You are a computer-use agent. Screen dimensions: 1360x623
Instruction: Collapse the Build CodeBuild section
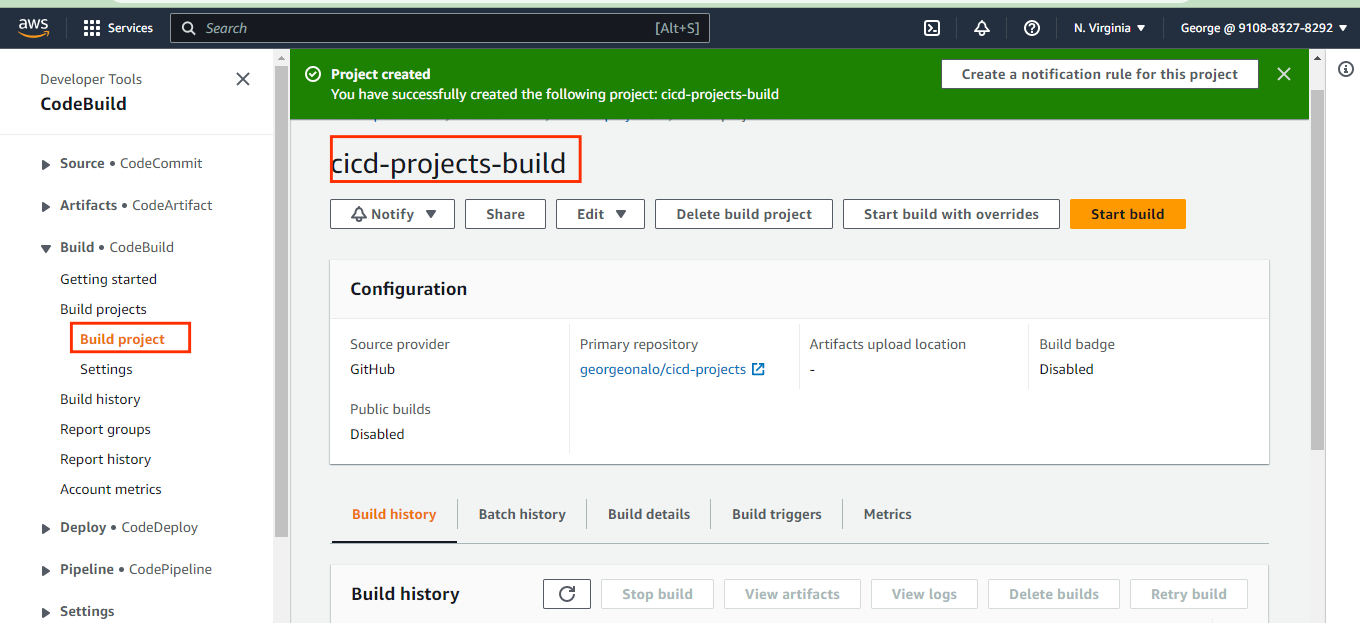coord(45,247)
